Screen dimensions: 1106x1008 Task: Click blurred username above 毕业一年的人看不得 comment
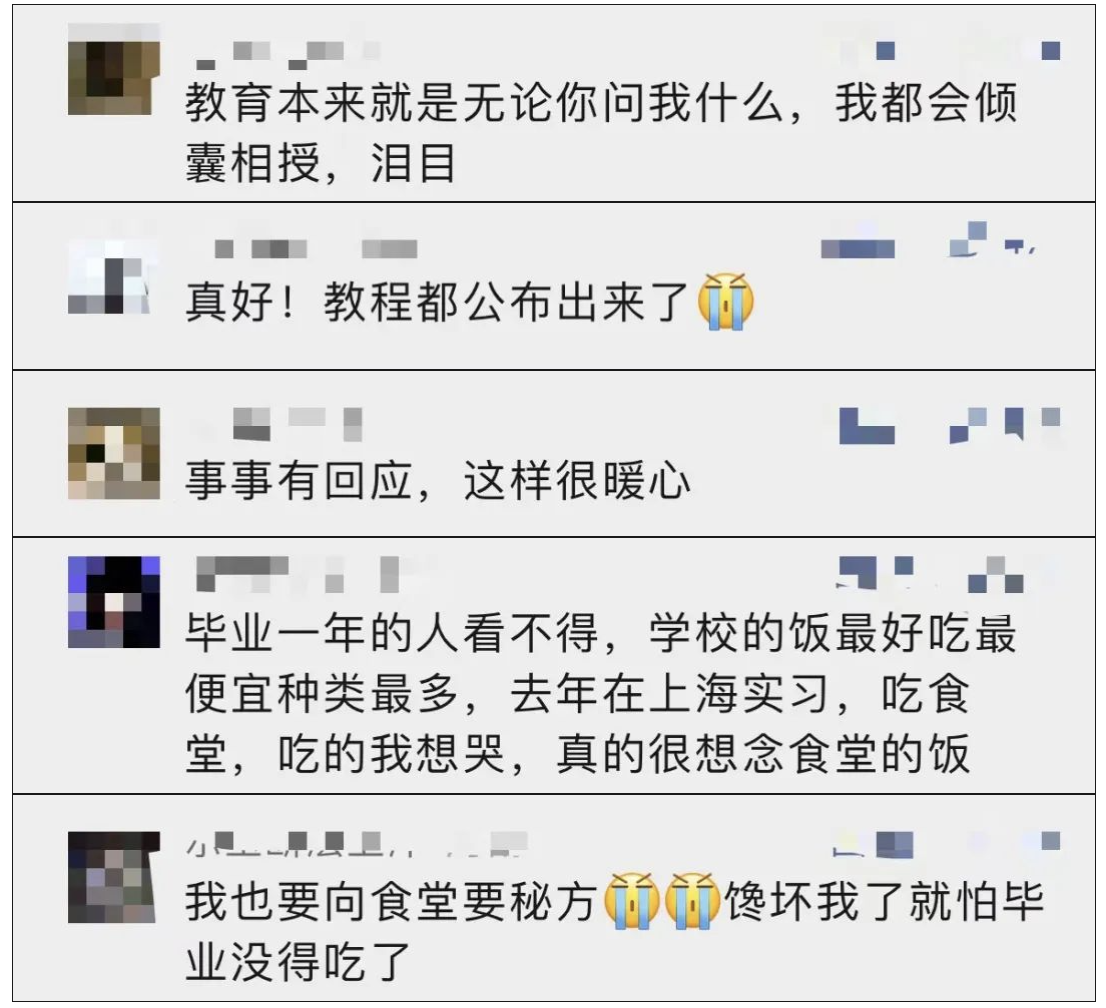[x=296, y=573]
